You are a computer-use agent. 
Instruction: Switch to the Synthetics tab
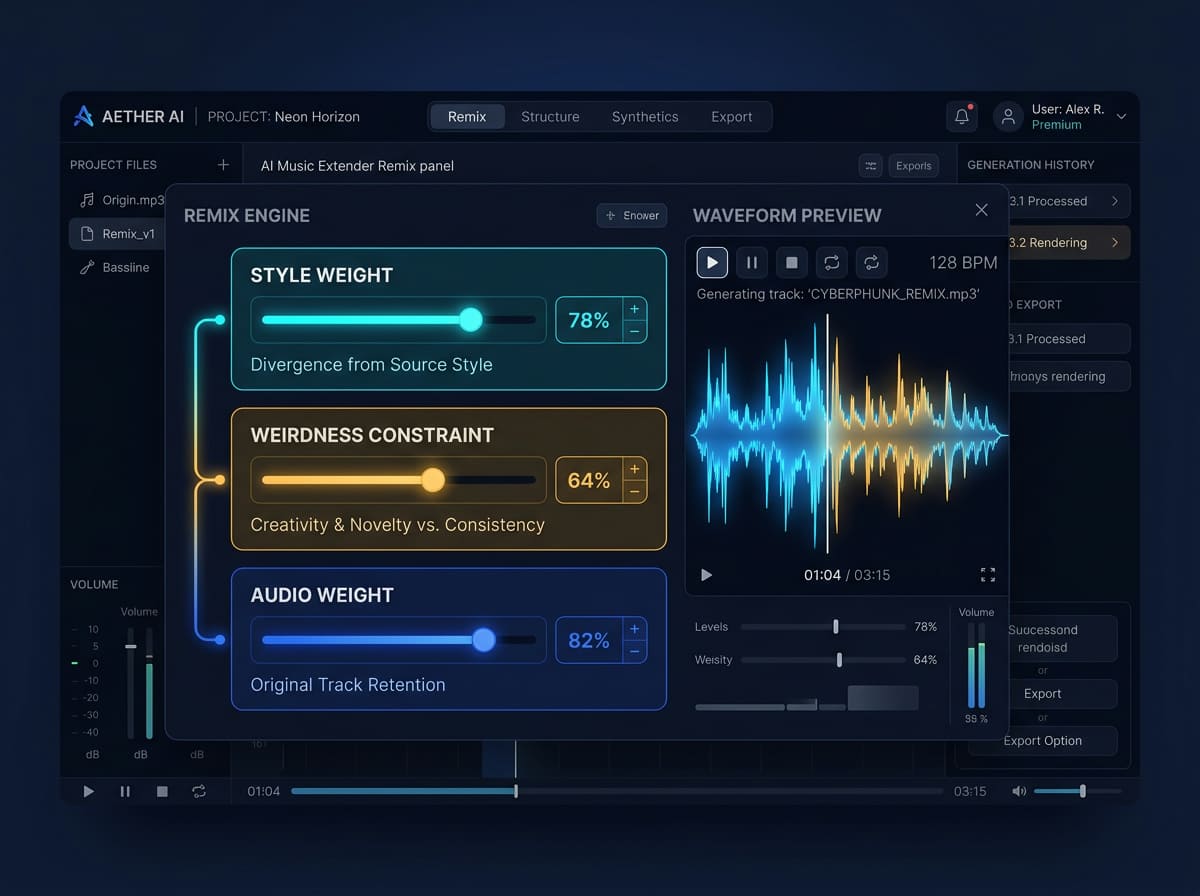644,116
